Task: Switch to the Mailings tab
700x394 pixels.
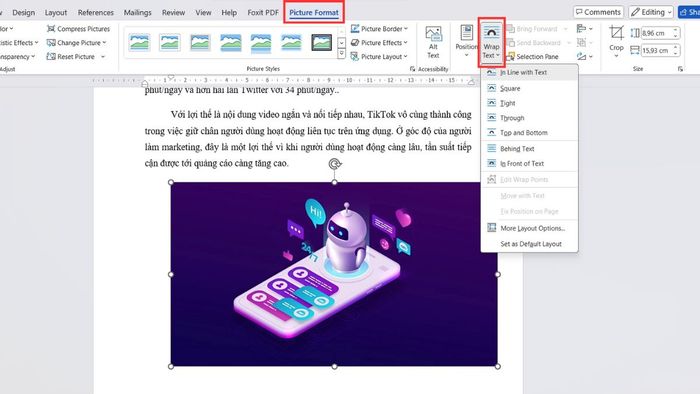Action: (138, 12)
